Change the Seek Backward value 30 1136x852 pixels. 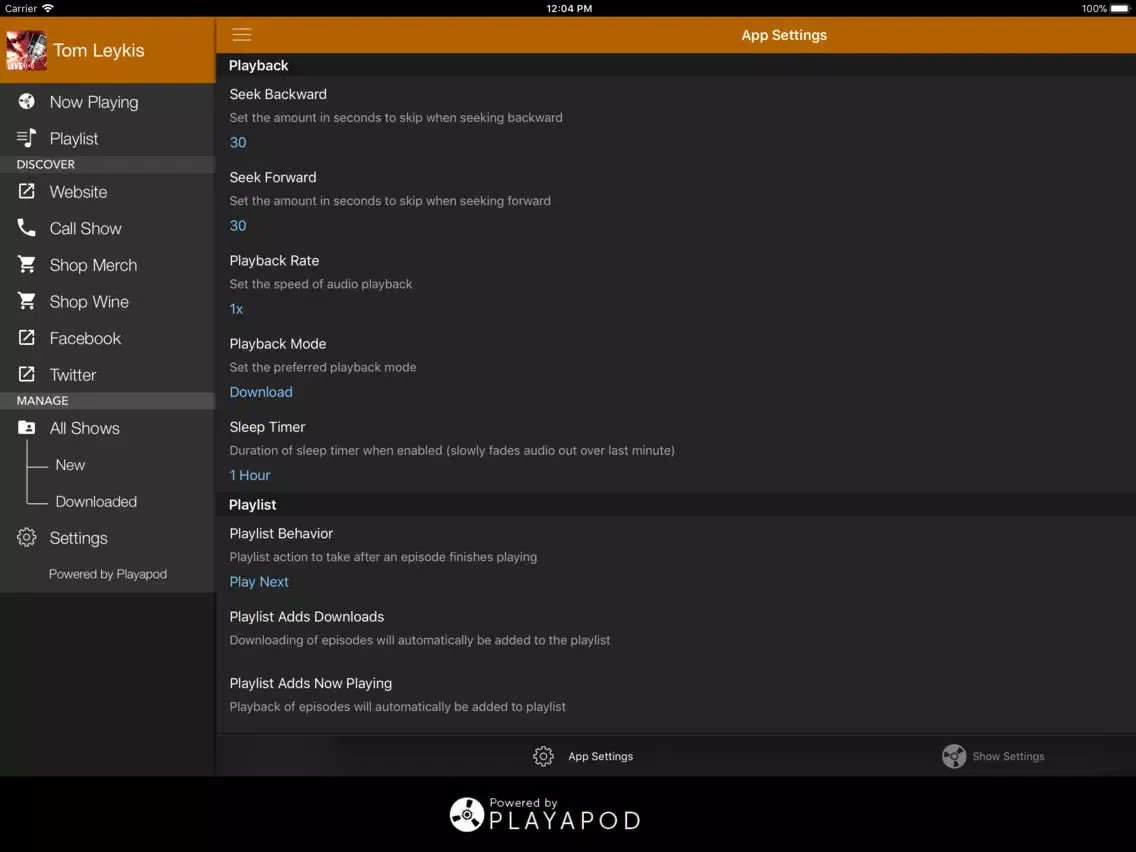click(x=238, y=142)
